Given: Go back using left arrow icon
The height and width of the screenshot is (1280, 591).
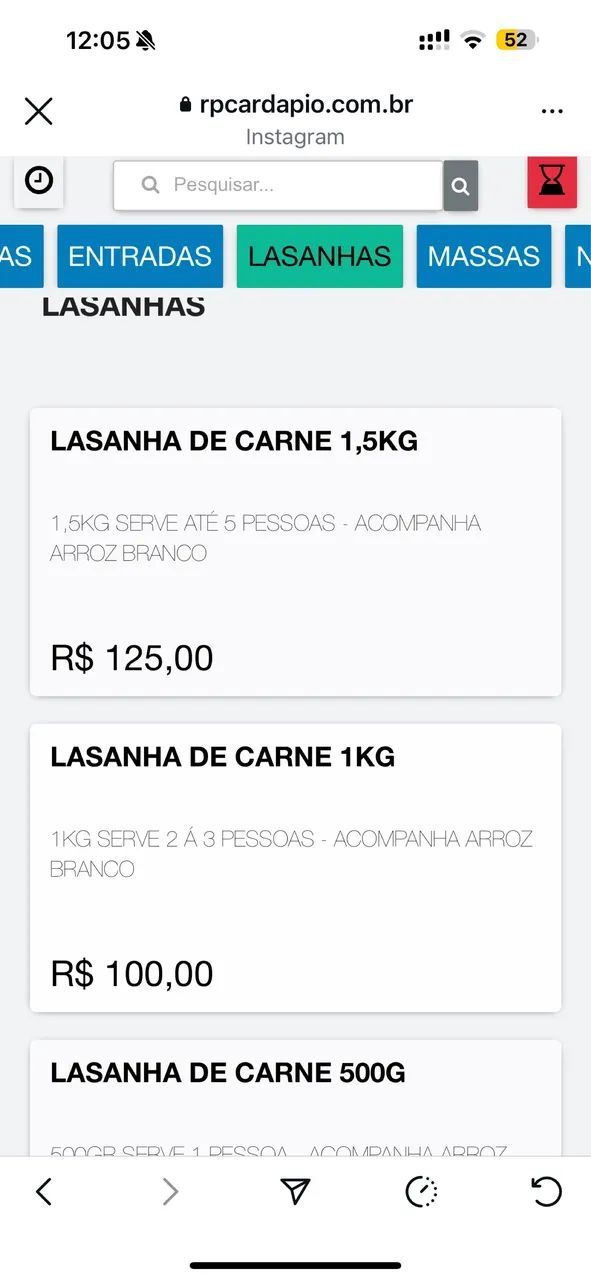Looking at the screenshot, I should tap(45, 1191).
